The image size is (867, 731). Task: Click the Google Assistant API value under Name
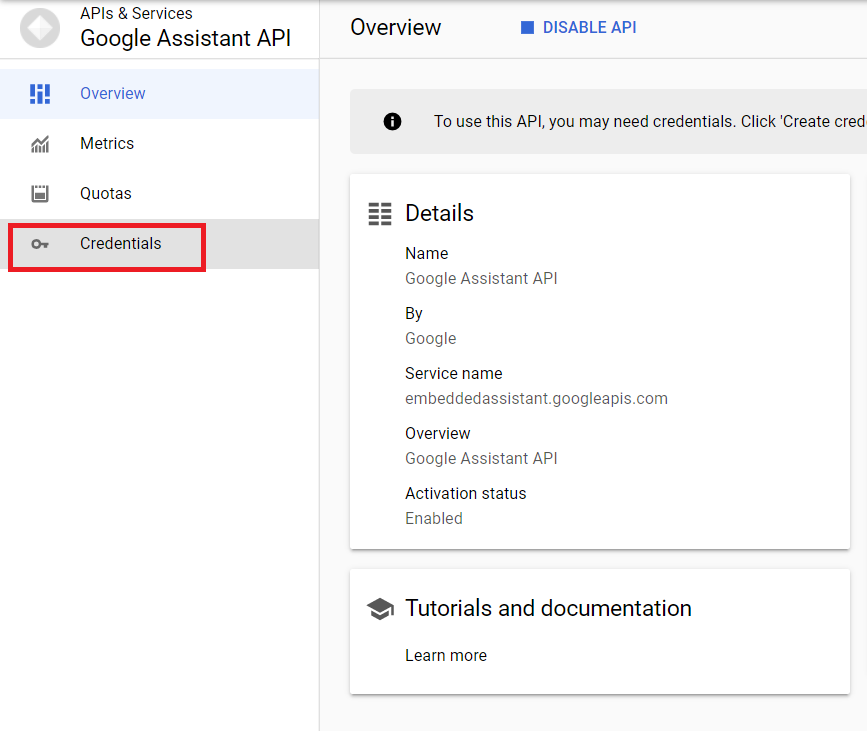click(x=481, y=278)
